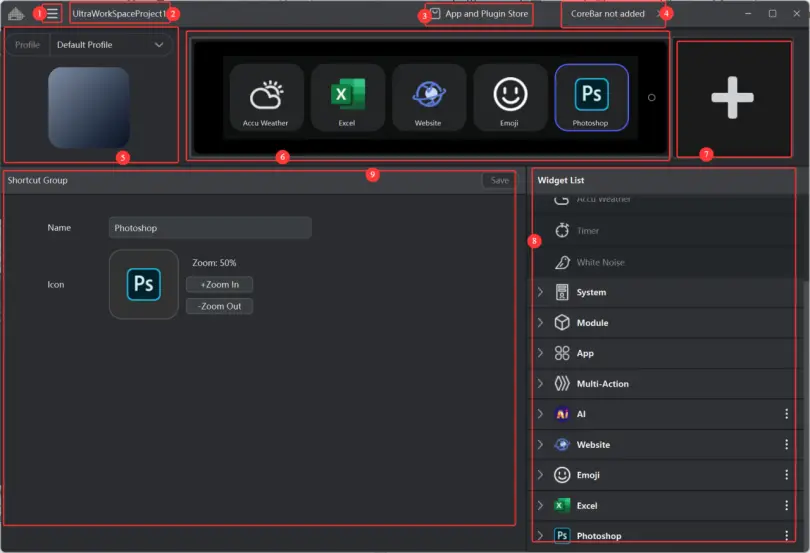Click the profile gradient thumbnail
810x553 pixels.
(x=89, y=107)
